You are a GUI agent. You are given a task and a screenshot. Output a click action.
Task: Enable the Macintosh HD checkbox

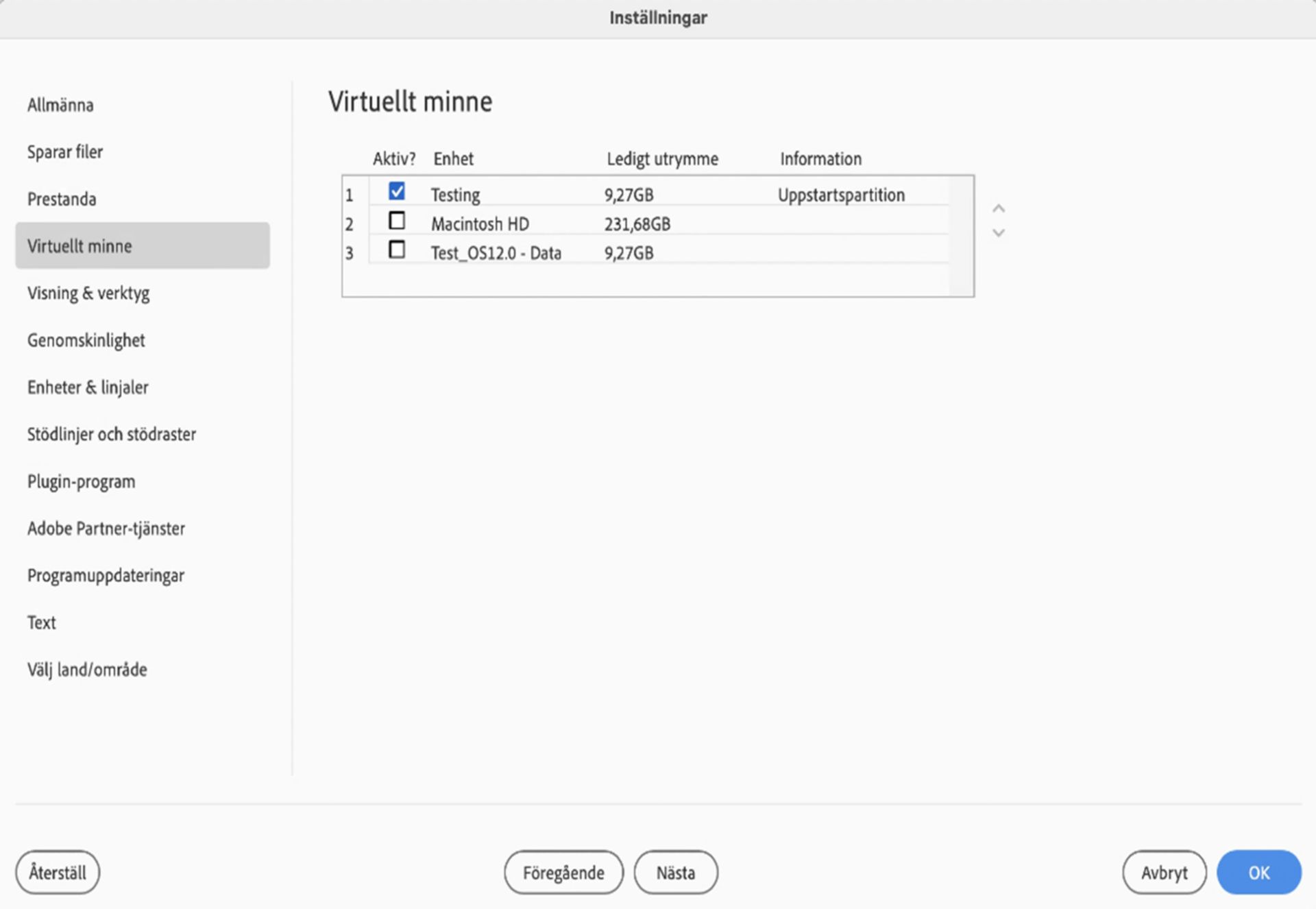coord(396,221)
